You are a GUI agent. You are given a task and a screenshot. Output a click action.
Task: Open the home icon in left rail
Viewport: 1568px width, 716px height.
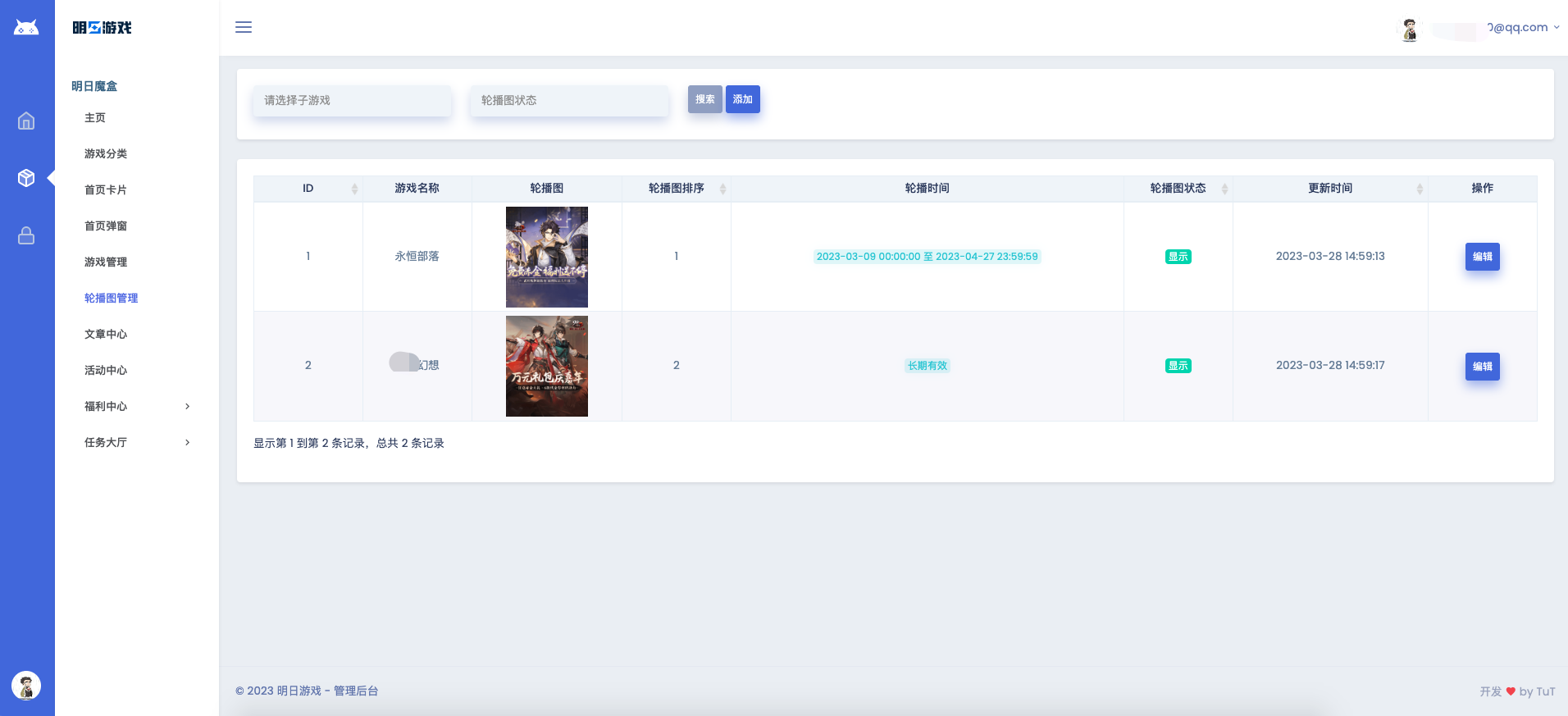point(26,121)
